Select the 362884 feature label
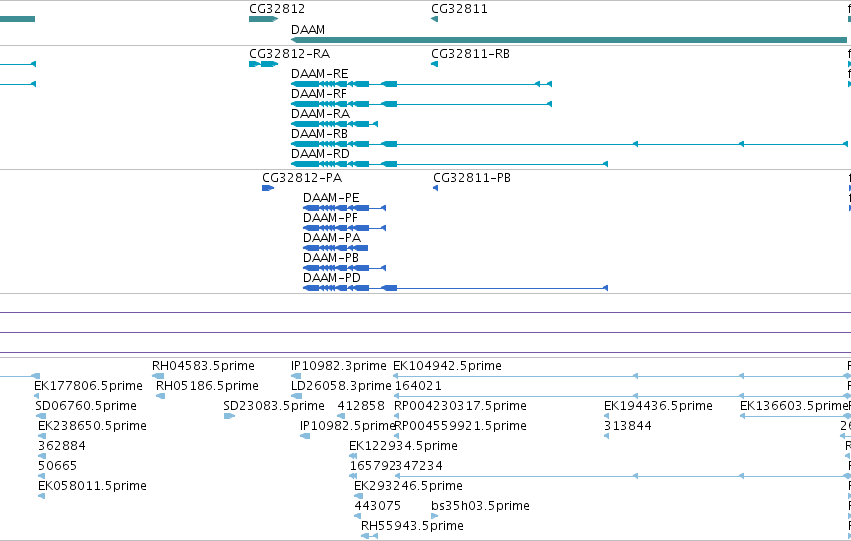851x541 pixels. [62, 447]
